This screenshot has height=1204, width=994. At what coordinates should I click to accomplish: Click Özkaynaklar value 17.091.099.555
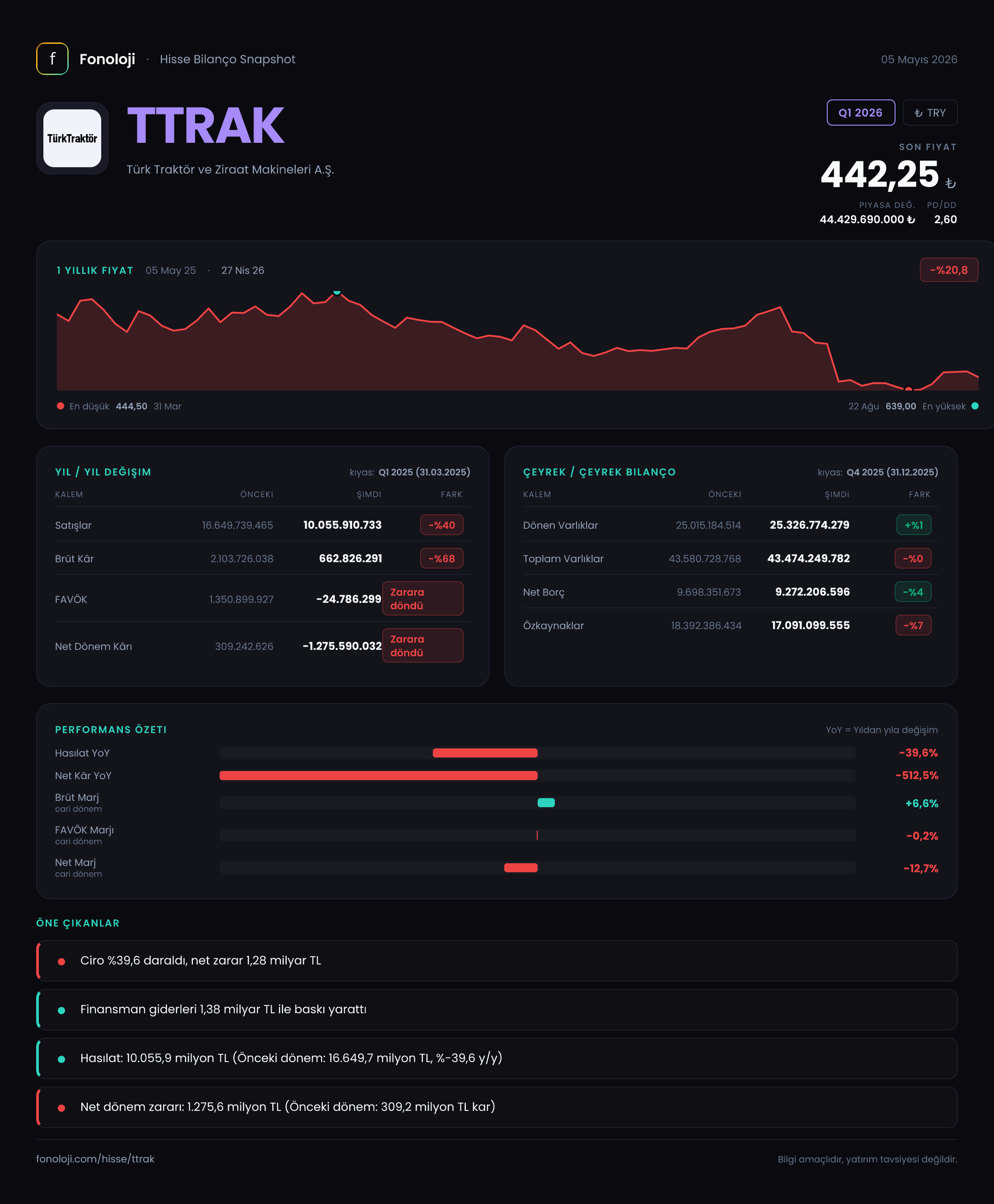tap(811, 626)
